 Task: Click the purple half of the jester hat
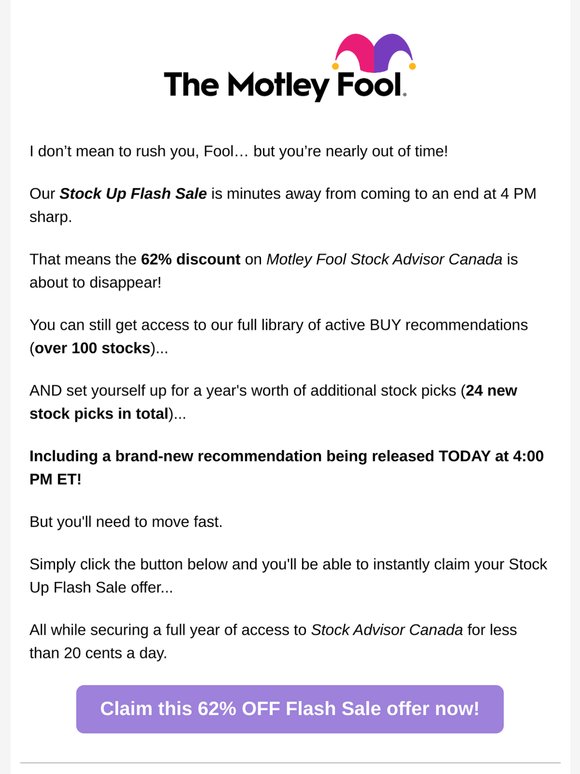click(393, 52)
